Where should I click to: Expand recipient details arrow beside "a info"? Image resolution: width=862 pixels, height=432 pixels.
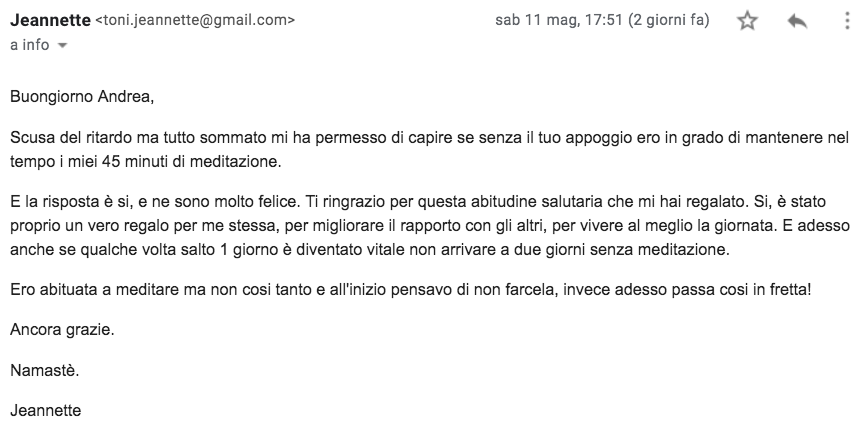[62, 46]
